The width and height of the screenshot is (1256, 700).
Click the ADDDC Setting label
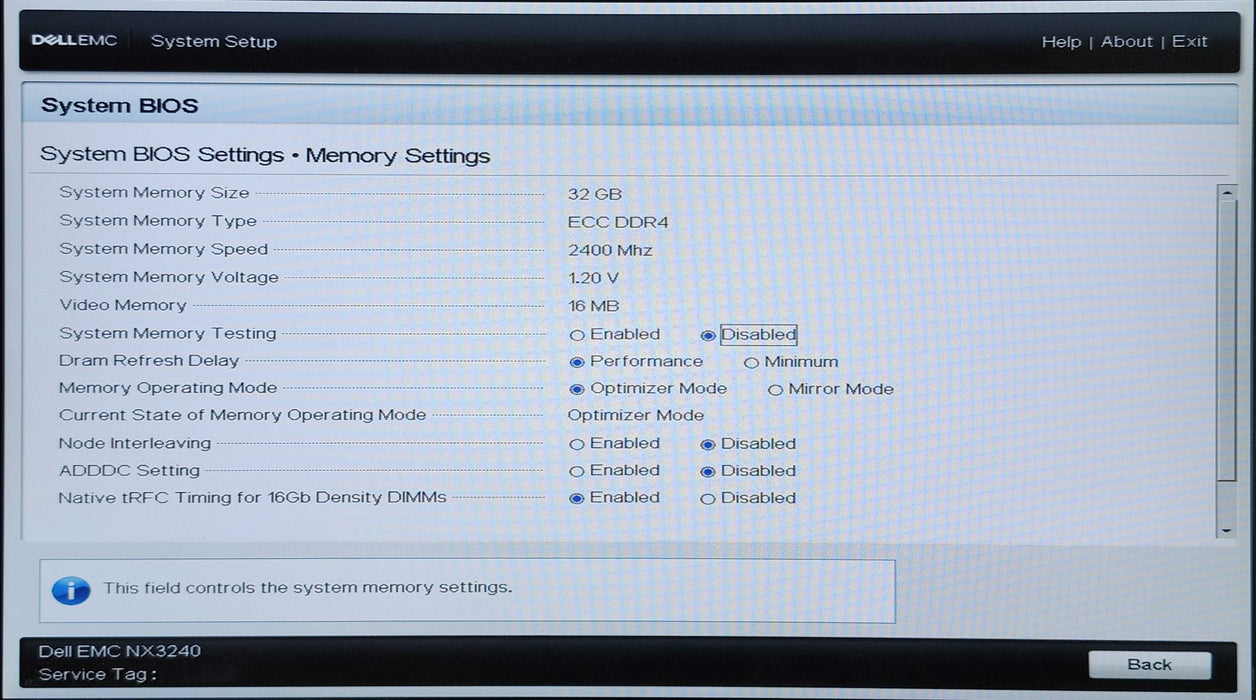(129, 470)
